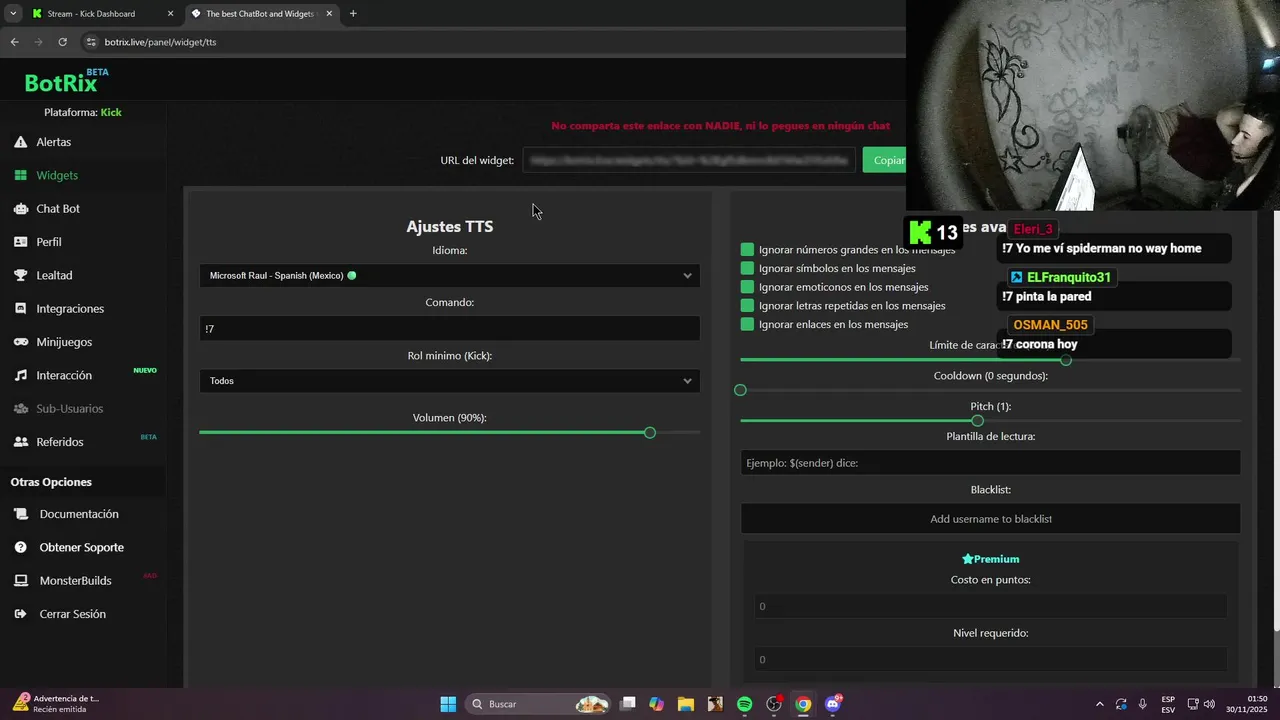1280x720 pixels.
Task: Toggle Ignorar símbolos en los mensajes
Action: (747, 268)
